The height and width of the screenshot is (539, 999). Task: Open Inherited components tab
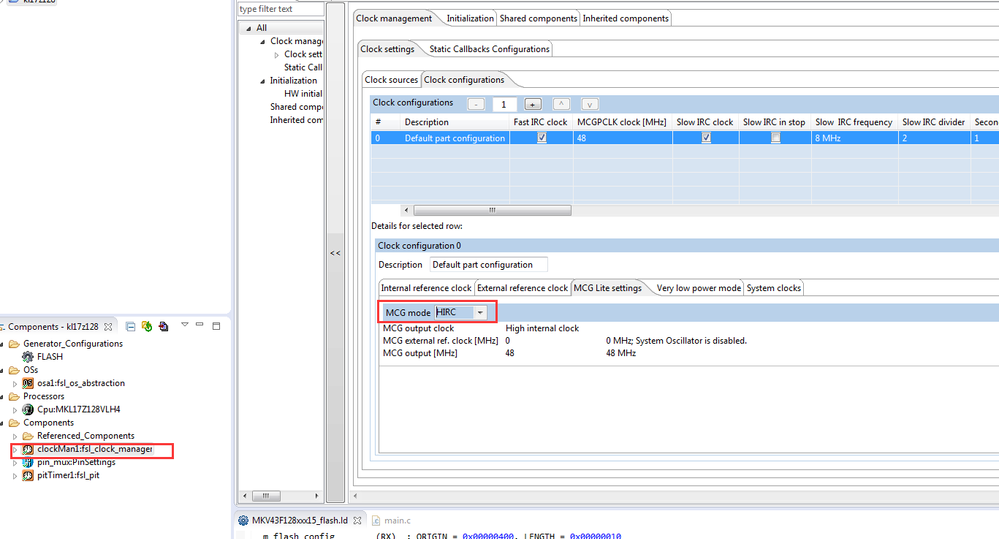click(x=626, y=18)
